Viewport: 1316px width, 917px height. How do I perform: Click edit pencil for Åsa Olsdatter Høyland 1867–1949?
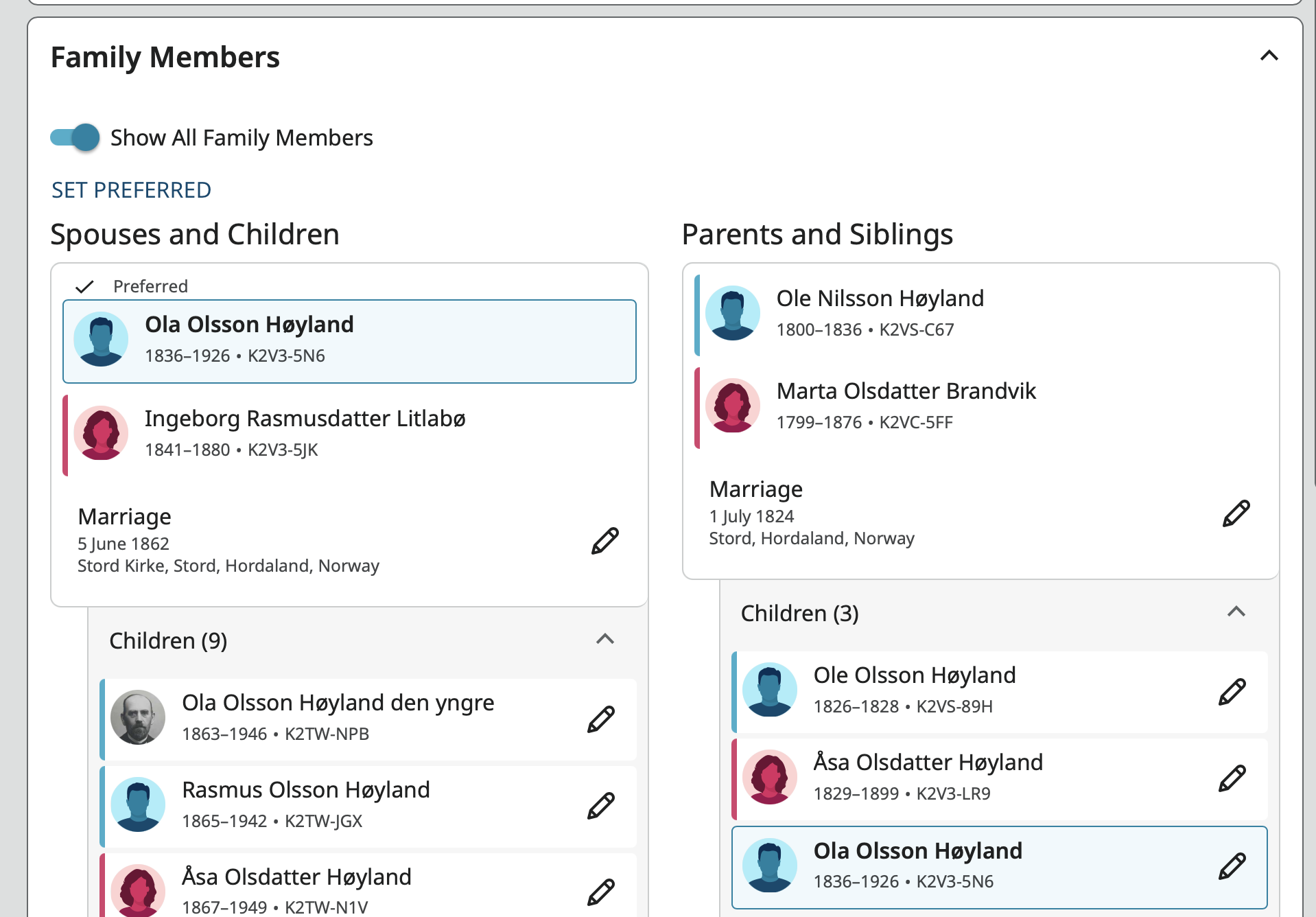click(x=601, y=892)
